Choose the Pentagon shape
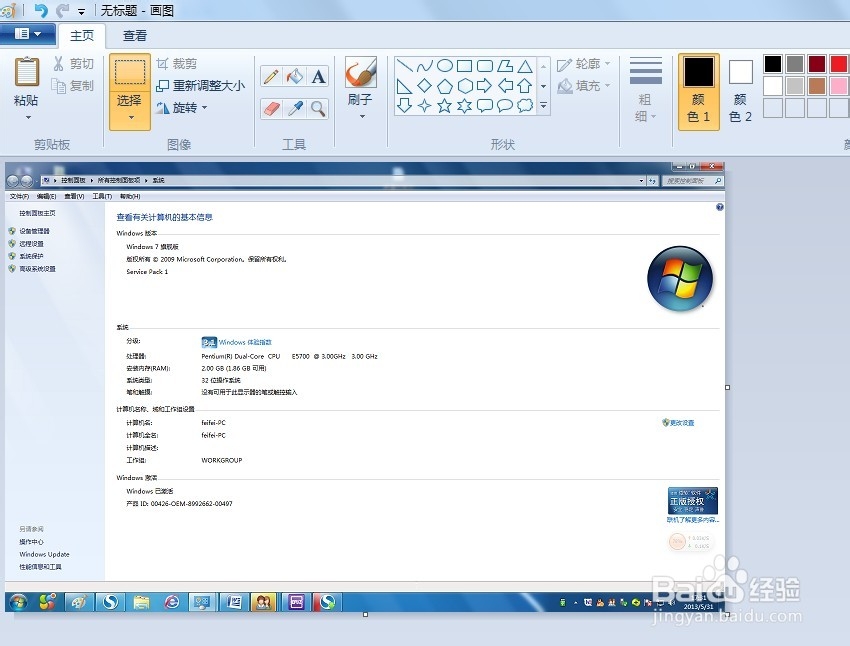Viewport: 850px width, 646px height. [445, 86]
